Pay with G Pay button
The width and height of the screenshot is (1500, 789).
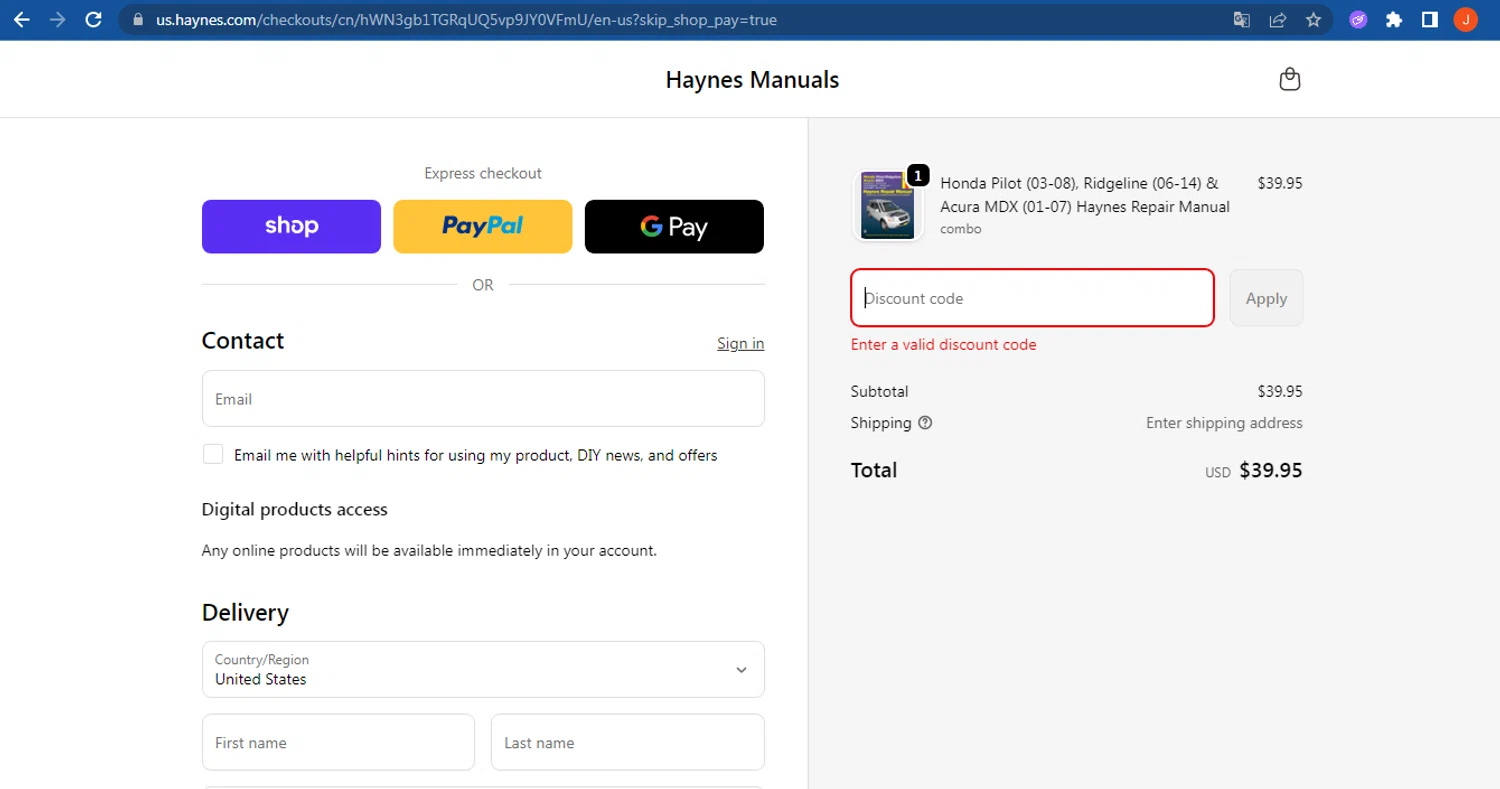[x=674, y=226]
